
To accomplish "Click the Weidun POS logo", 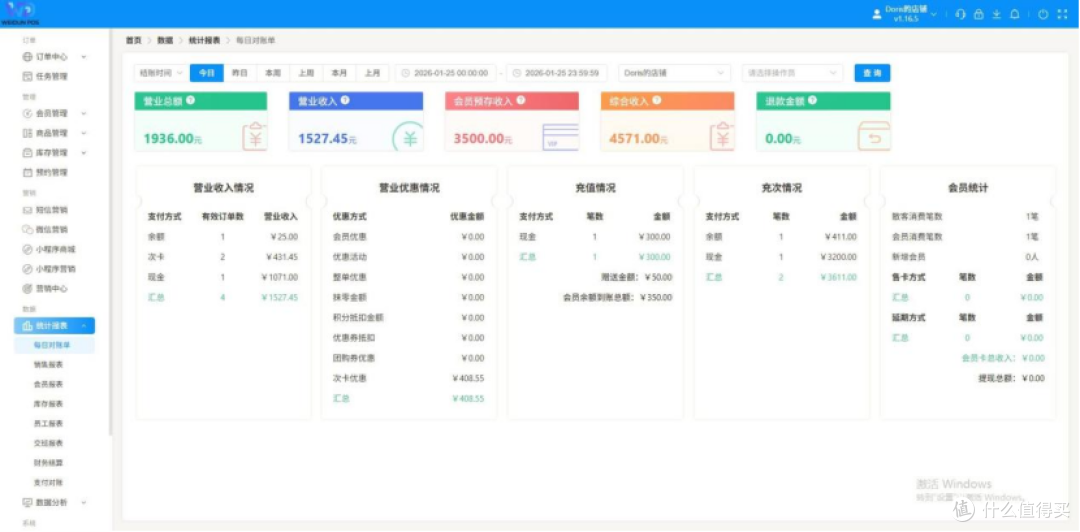I will (x=19, y=13).
